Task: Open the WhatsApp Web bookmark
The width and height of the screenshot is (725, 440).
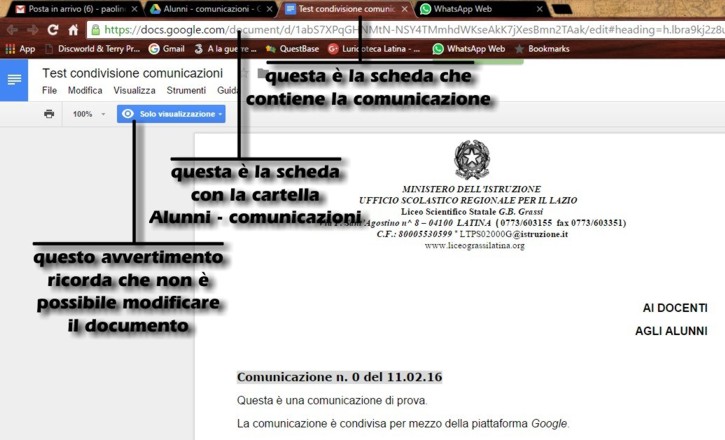Action: pyautogui.click(x=469, y=49)
